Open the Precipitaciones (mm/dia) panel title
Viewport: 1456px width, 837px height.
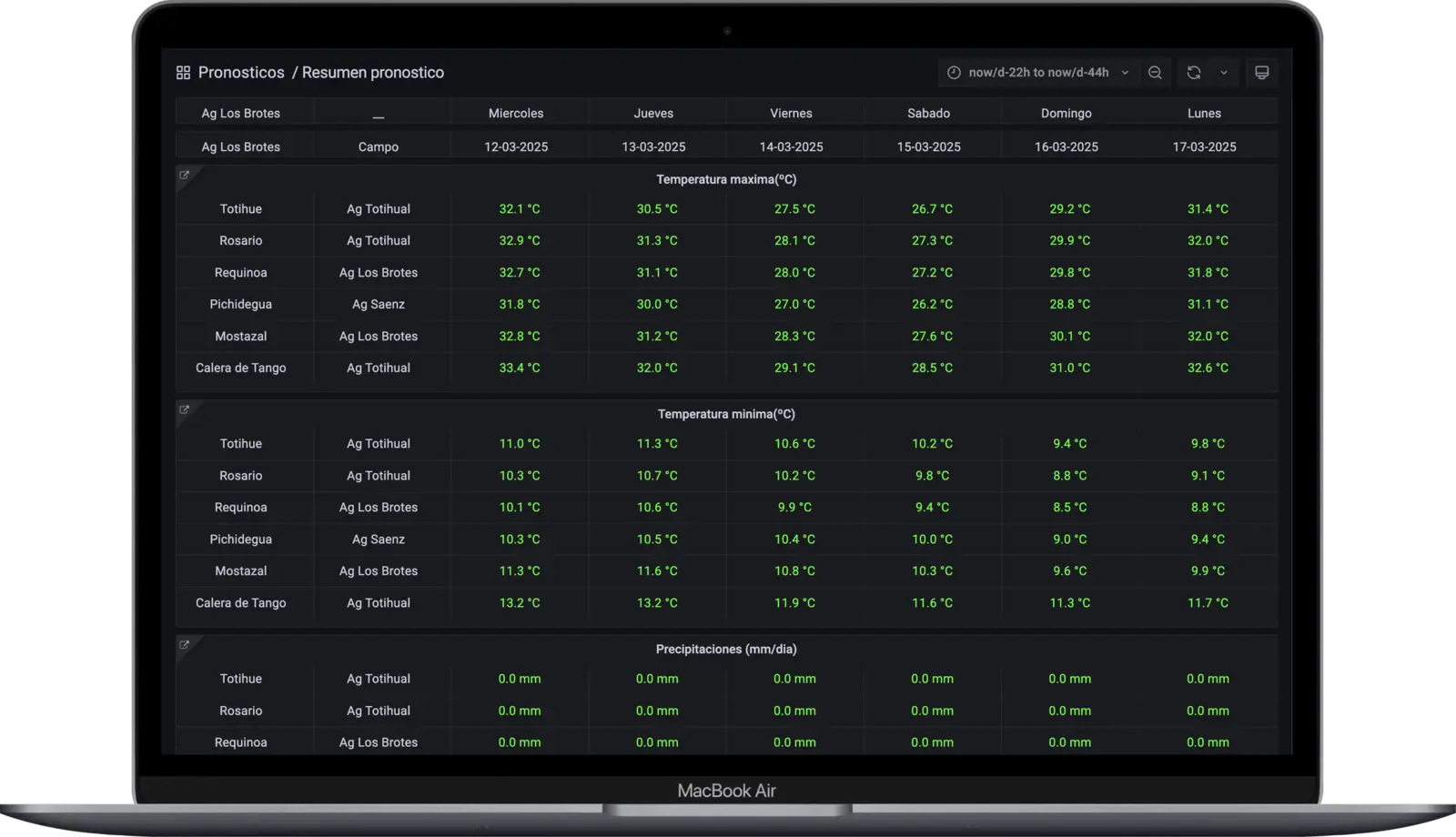click(x=726, y=650)
